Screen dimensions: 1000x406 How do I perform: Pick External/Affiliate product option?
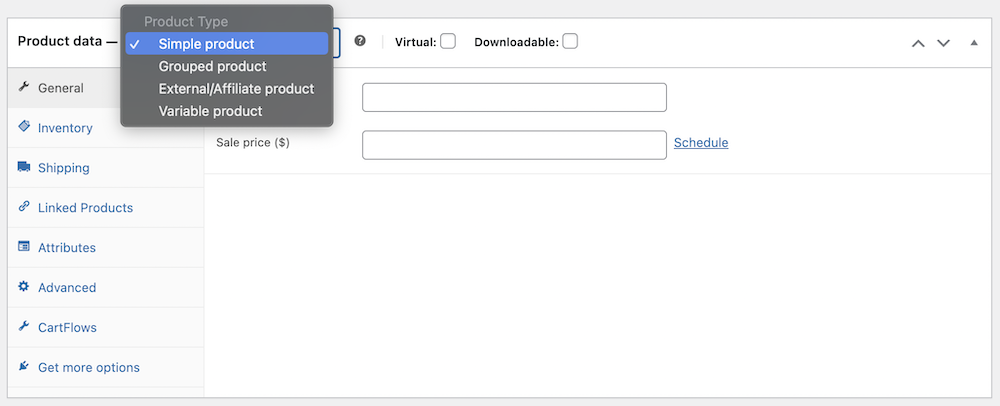236,89
